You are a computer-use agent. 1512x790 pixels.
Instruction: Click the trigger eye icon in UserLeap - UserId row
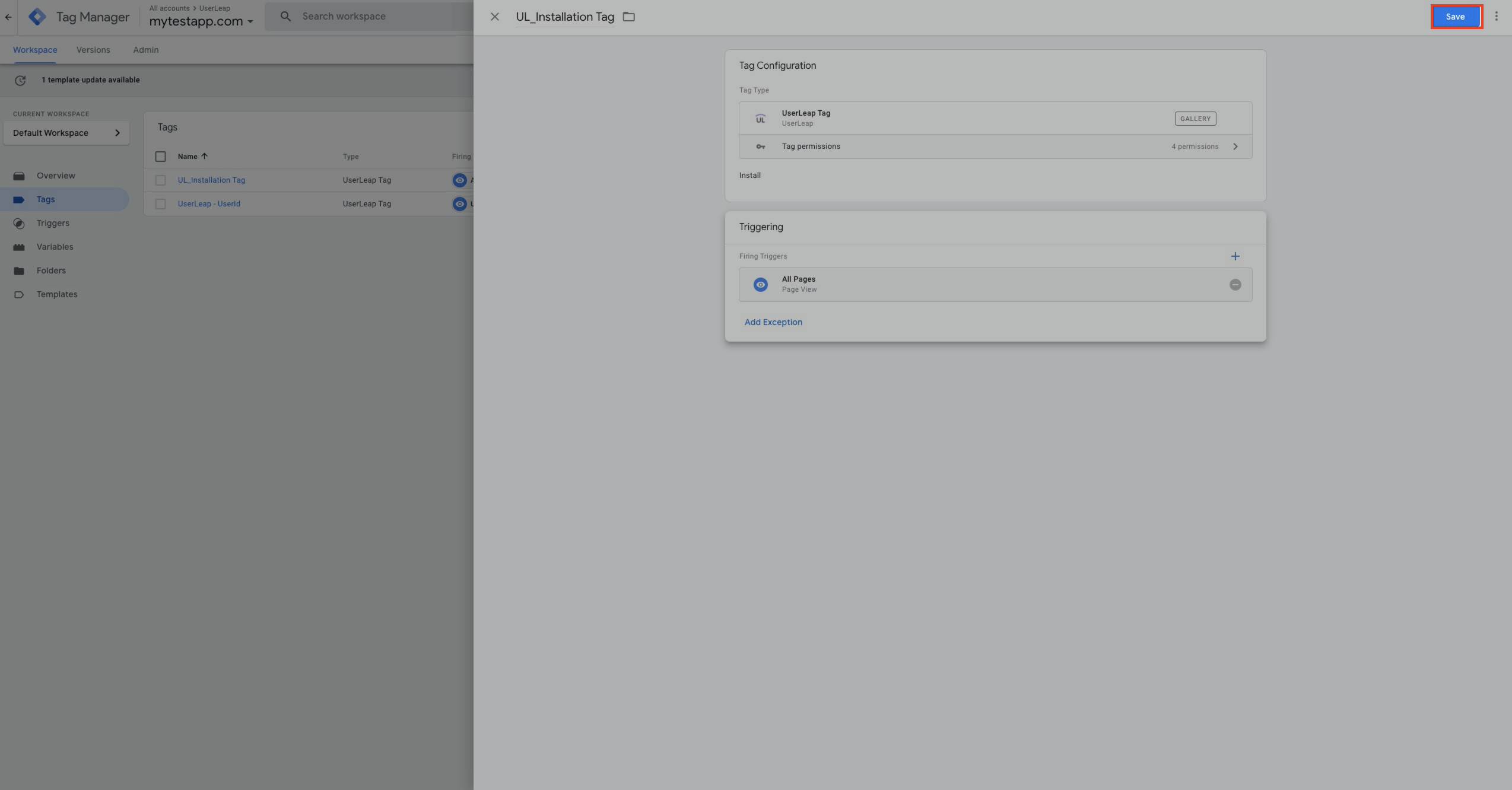point(459,204)
